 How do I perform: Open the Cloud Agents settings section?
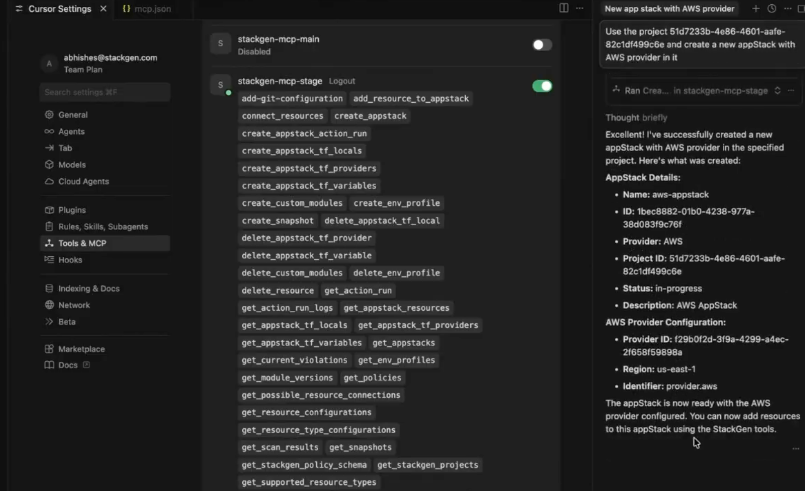click(x=83, y=181)
